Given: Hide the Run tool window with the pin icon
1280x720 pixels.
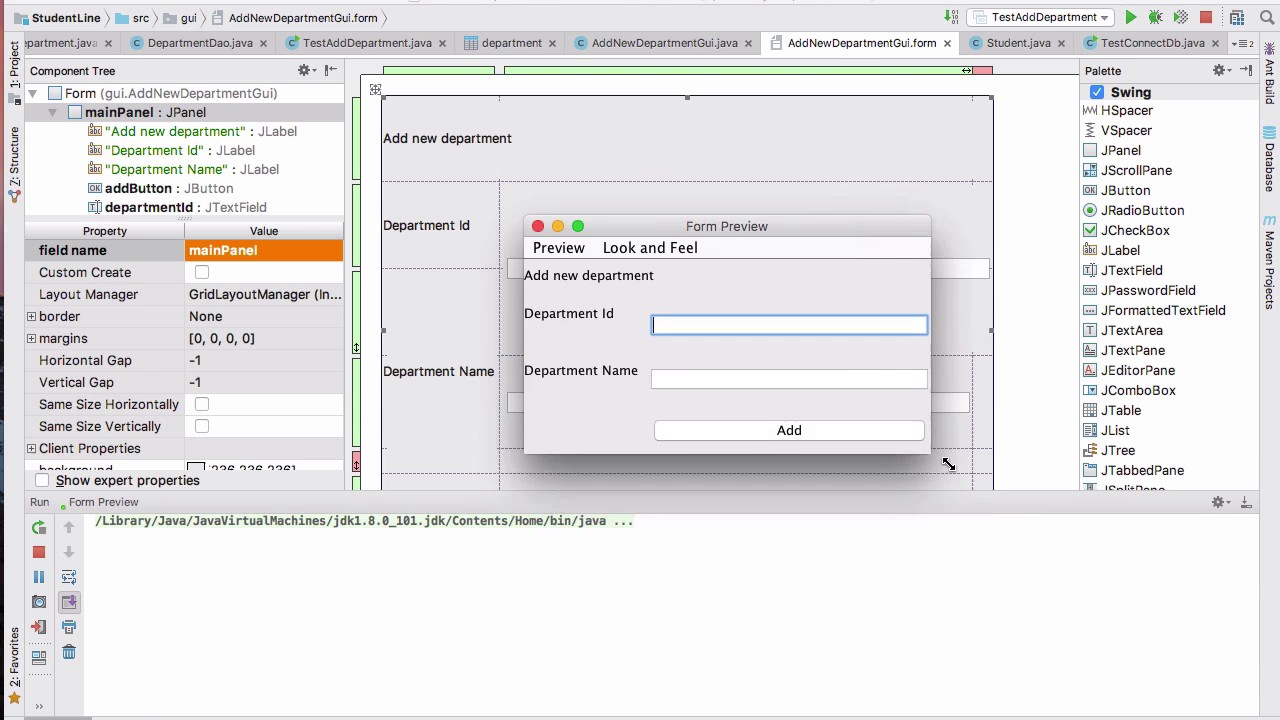Looking at the screenshot, I should 1246,502.
